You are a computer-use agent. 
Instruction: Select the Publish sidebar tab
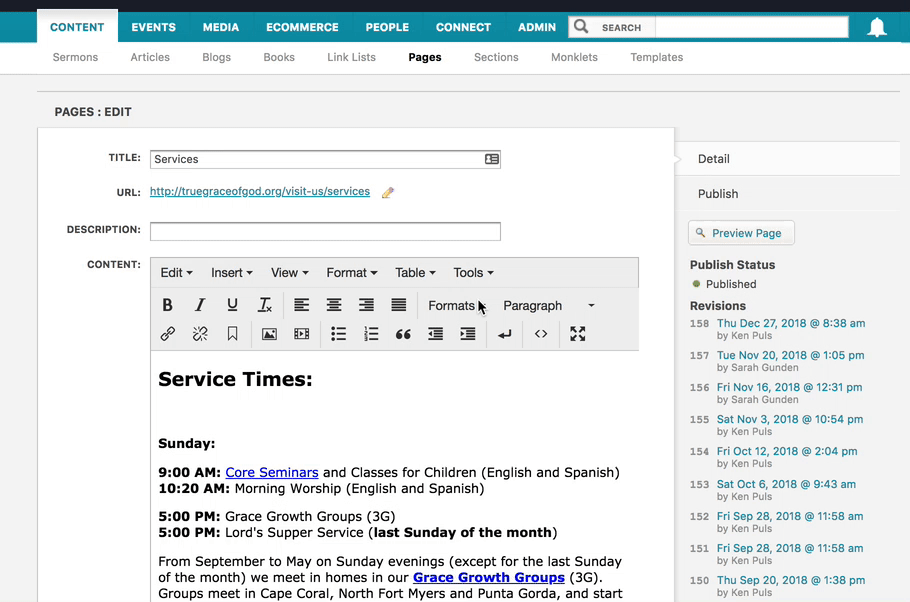point(788,194)
